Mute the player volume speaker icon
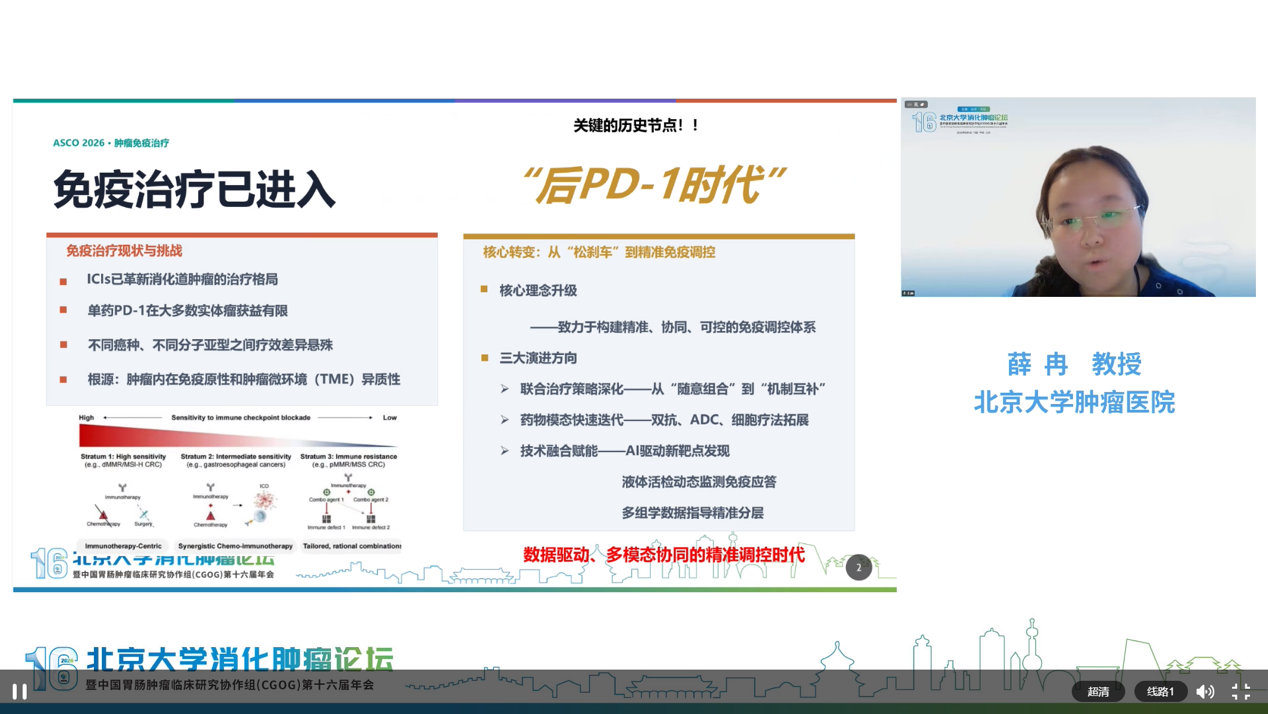The width and height of the screenshot is (1268, 714). click(x=1205, y=691)
